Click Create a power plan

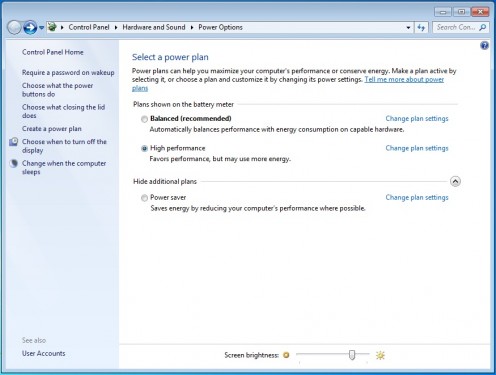coord(52,129)
